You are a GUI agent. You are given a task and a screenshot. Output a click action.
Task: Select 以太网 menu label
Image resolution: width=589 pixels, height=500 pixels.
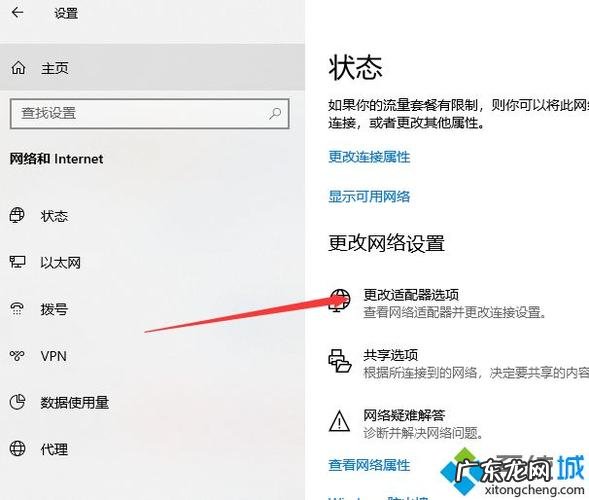tap(60, 263)
